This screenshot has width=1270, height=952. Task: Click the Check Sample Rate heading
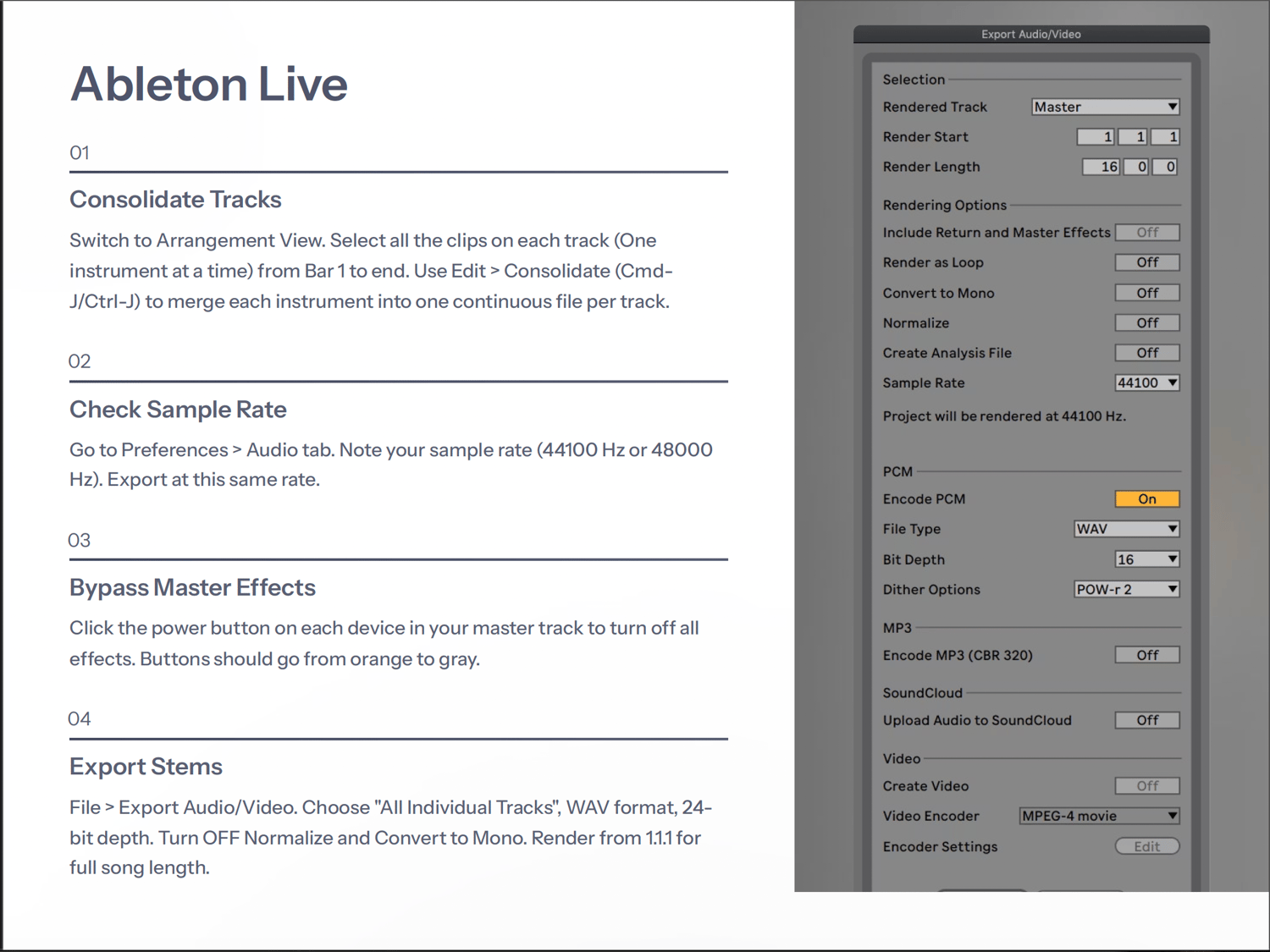click(x=178, y=410)
